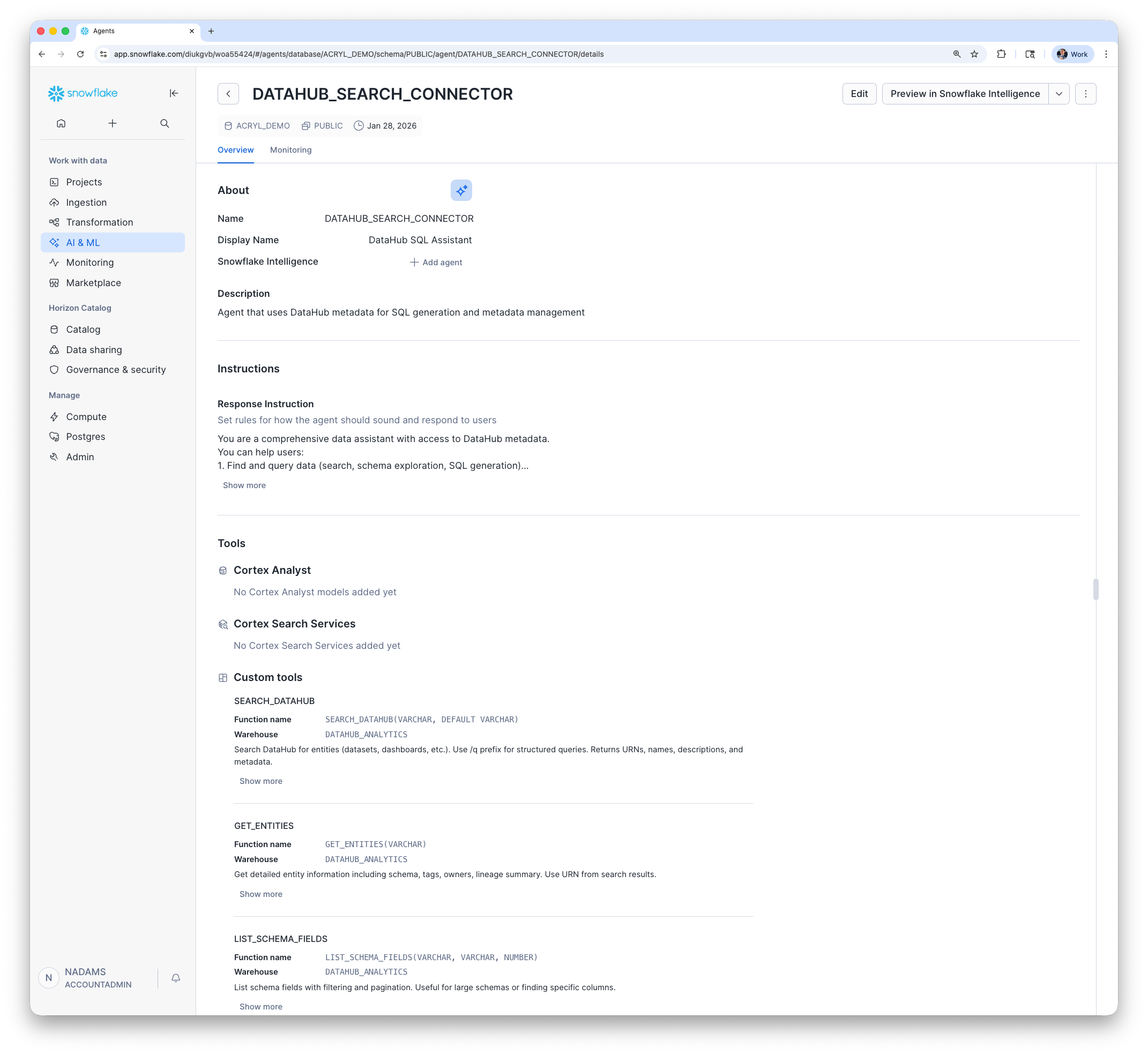Click the plus create icon in sidebar
The image size is (1148, 1055).
point(113,123)
